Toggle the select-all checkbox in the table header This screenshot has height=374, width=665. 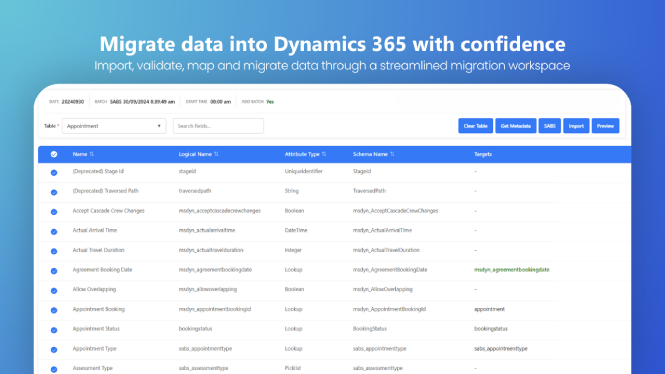pos(54,154)
